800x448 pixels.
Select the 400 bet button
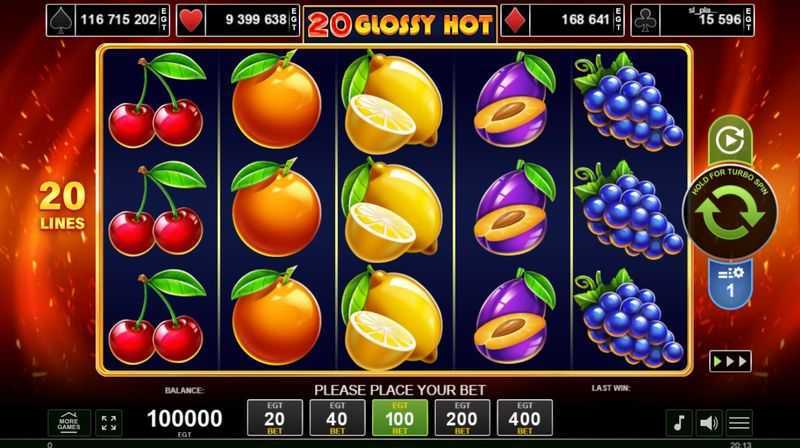pyautogui.click(x=524, y=418)
